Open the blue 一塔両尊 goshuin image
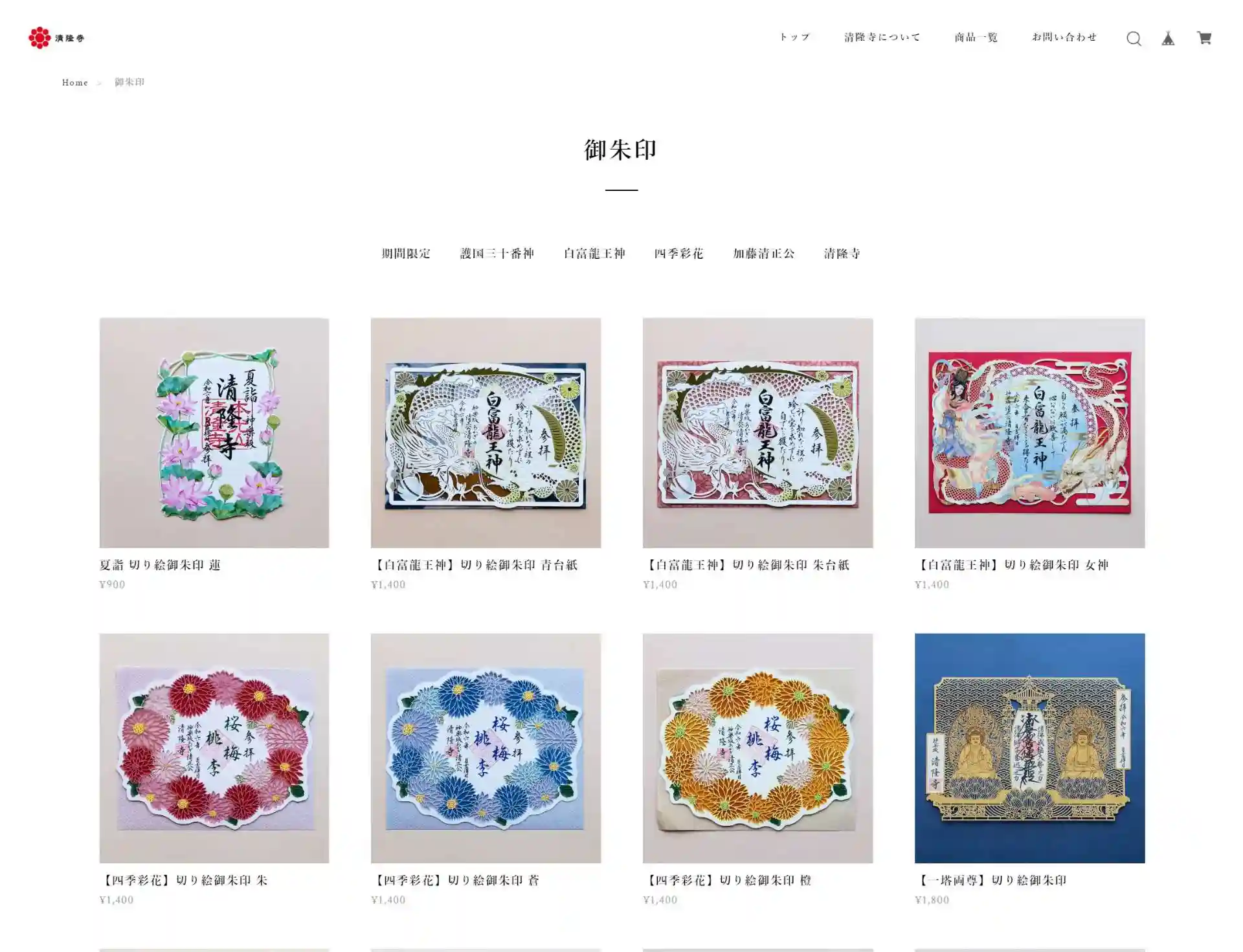1243x952 pixels. pos(1029,748)
